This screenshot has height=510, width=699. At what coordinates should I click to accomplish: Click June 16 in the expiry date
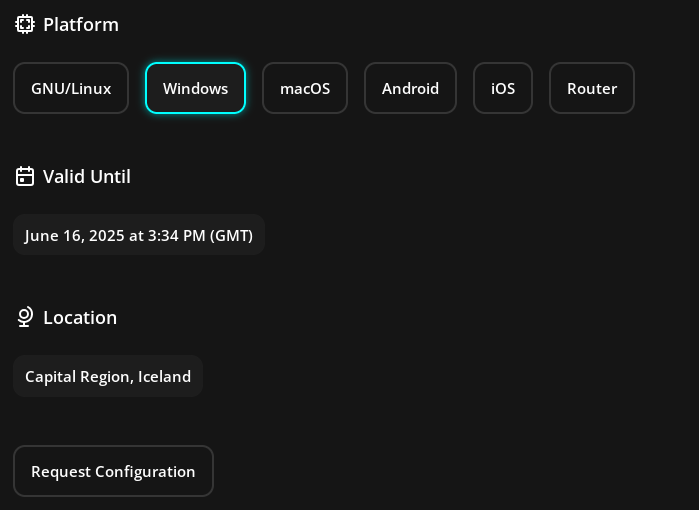pos(54,235)
